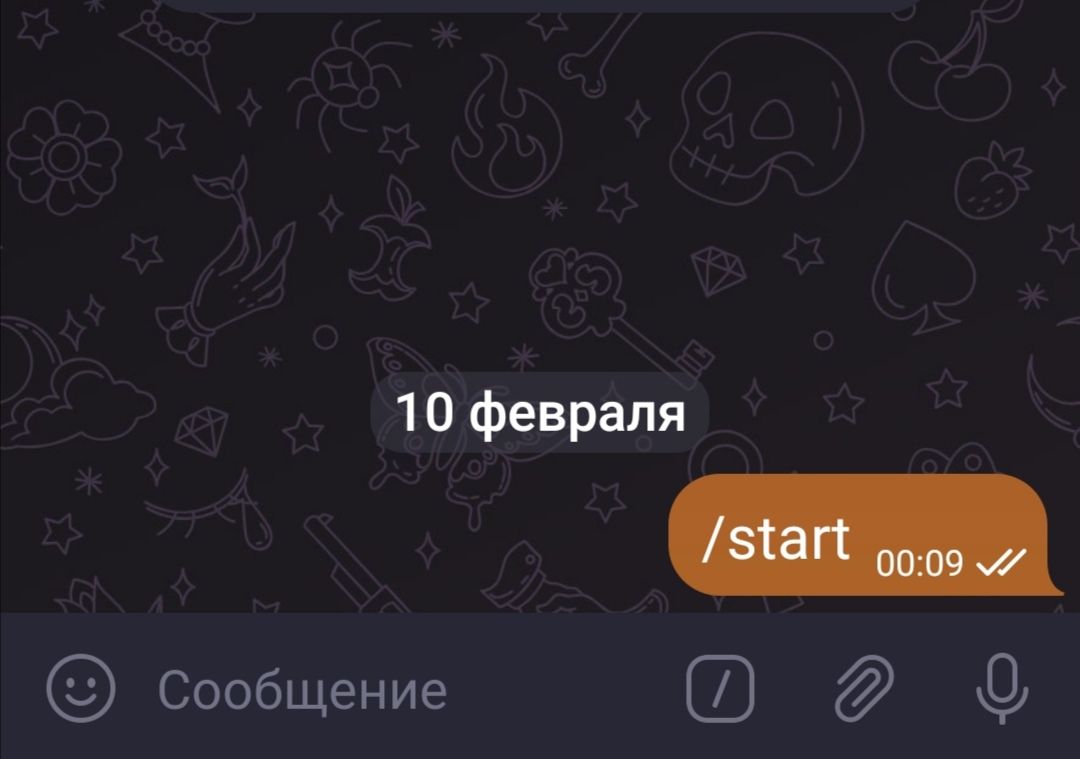Click the /start command text
This screenshot has height=759, width=1080.
[x=776, y=539]
